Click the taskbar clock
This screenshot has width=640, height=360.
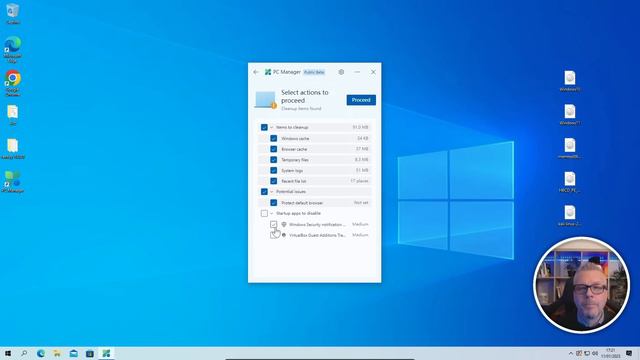click(611, 353)
